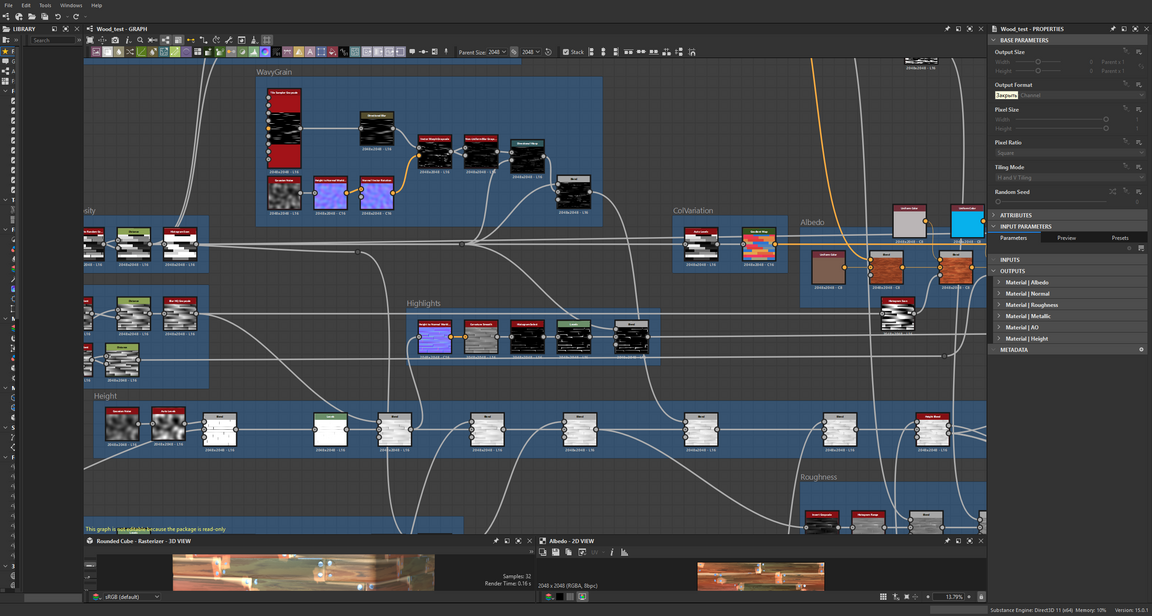Open the Parent Size 2048 dropdown
1152x616 pixels.
pyautogui.click(x=497, y=52)
